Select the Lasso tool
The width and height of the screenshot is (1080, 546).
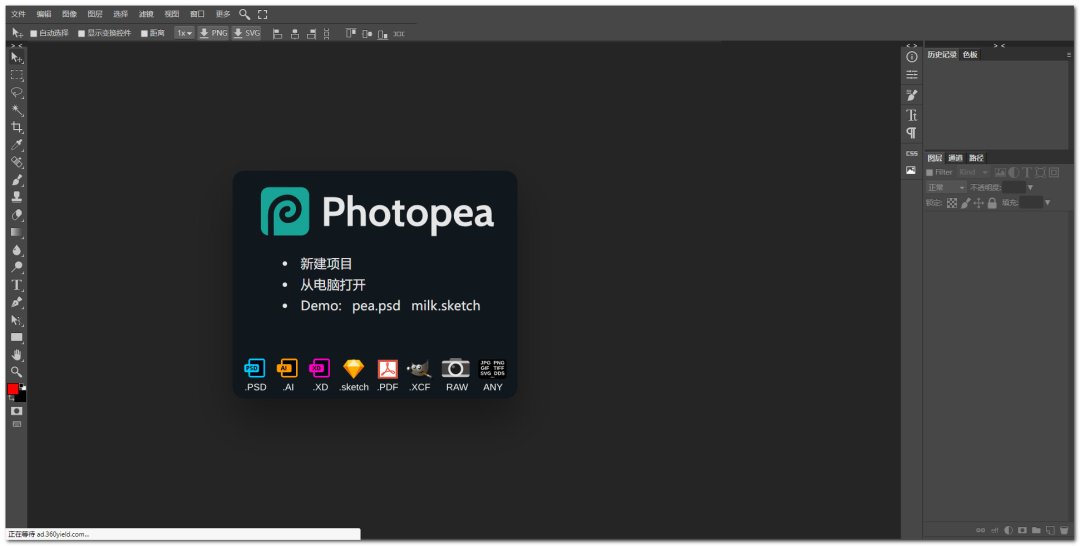pos(17,92)
